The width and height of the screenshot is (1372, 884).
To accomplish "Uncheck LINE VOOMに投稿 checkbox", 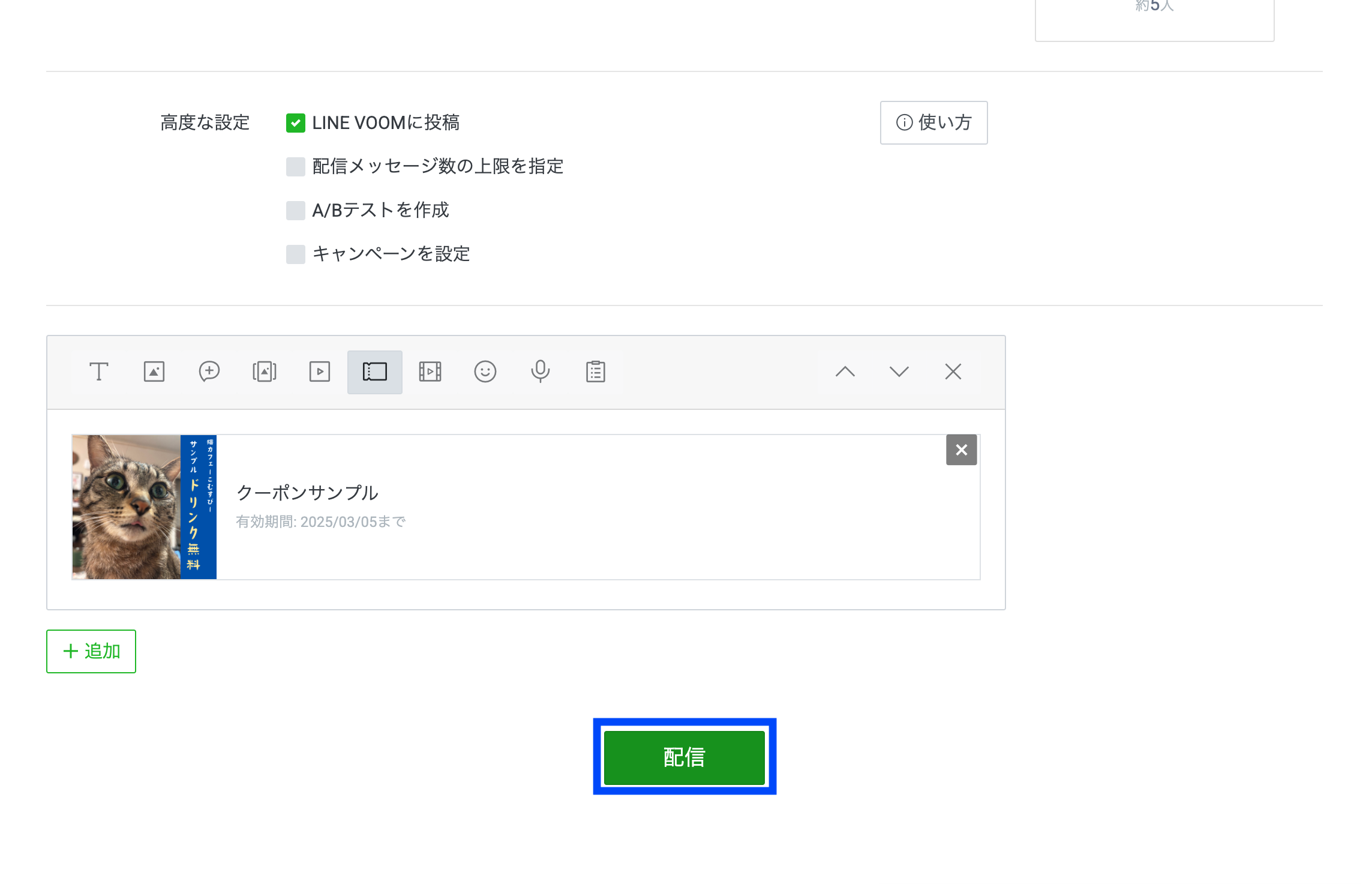I will coord(296,123).
